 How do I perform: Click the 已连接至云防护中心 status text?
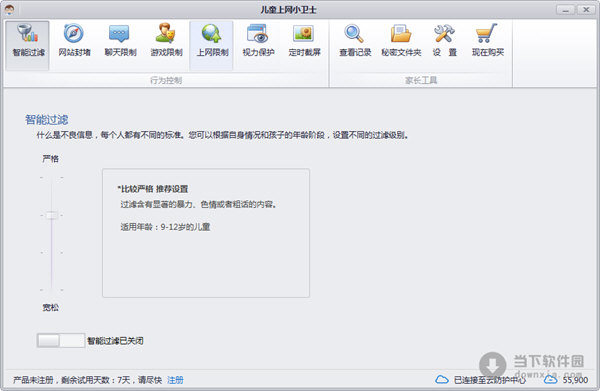(490, 380)
